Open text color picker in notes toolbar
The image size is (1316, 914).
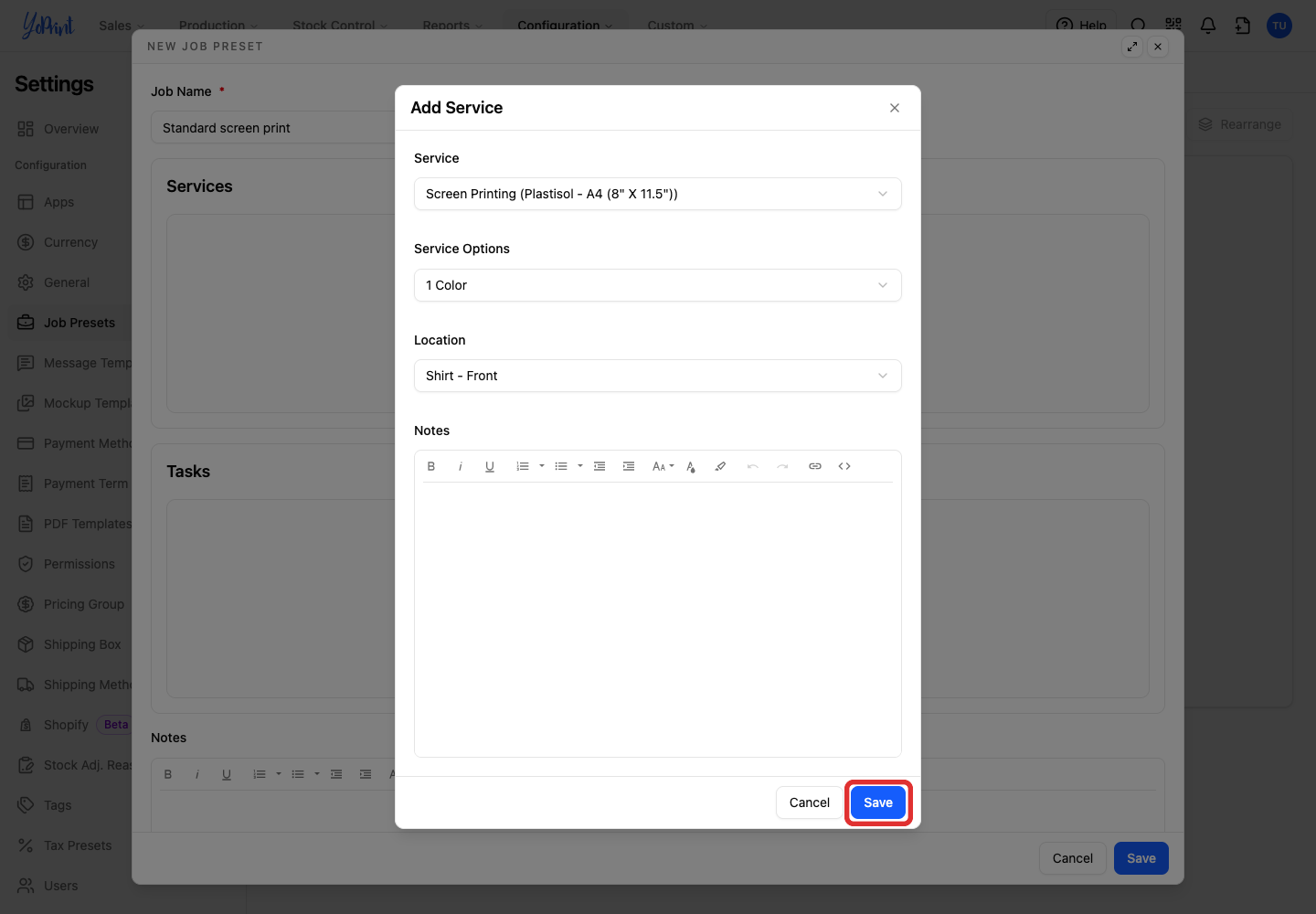(x=691, y=466)
